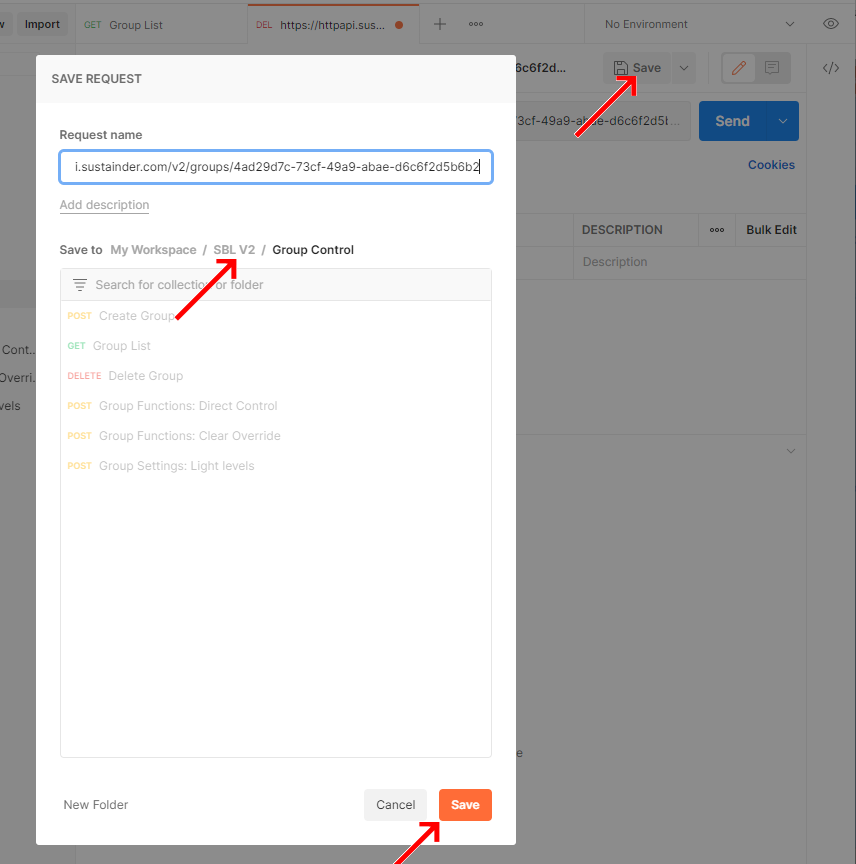Click the filter icon in the collection search
This screenshot has width=856, height=864.
79,284
